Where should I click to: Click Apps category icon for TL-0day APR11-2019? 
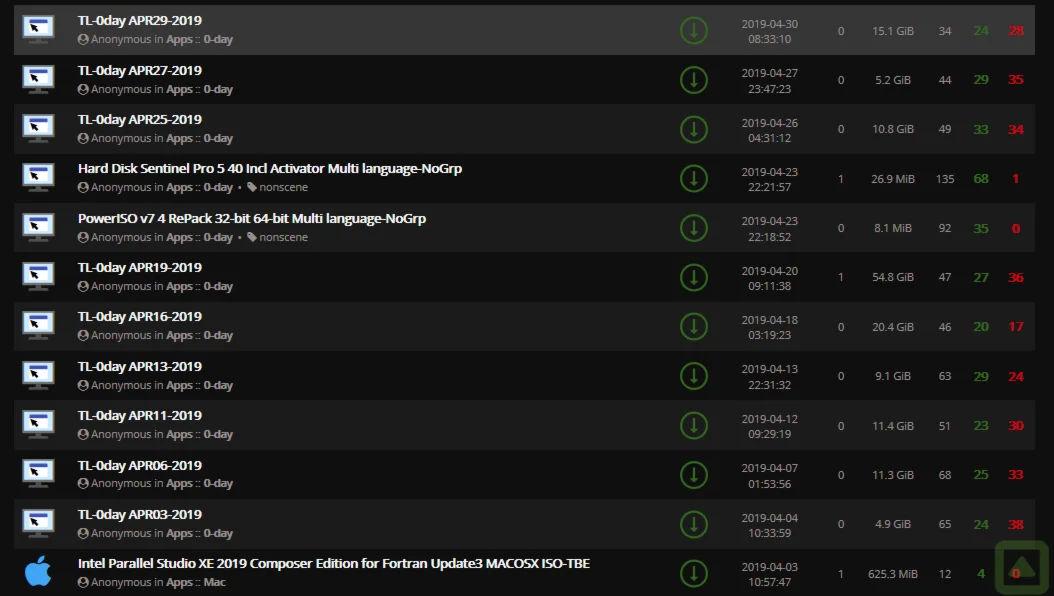tap(38, 425)
